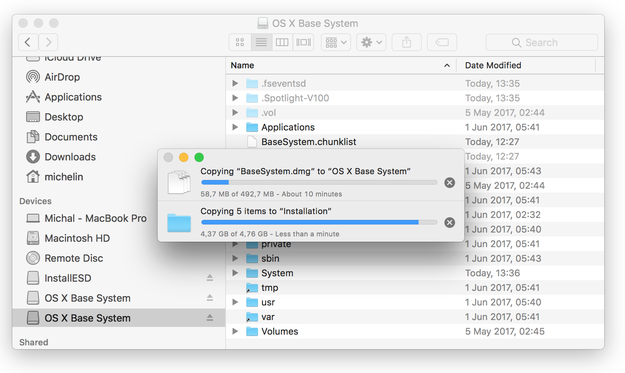Eject the unselected OS X Base System volume
Viewport: 625px width, 373px height.
[210, 298]
